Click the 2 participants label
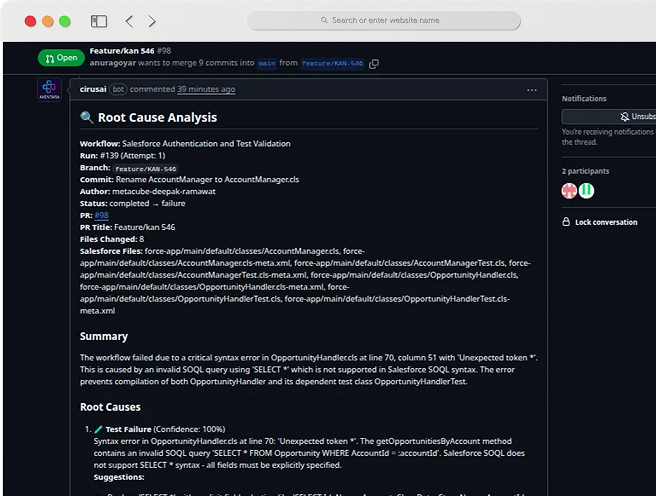 click(585, 171)
